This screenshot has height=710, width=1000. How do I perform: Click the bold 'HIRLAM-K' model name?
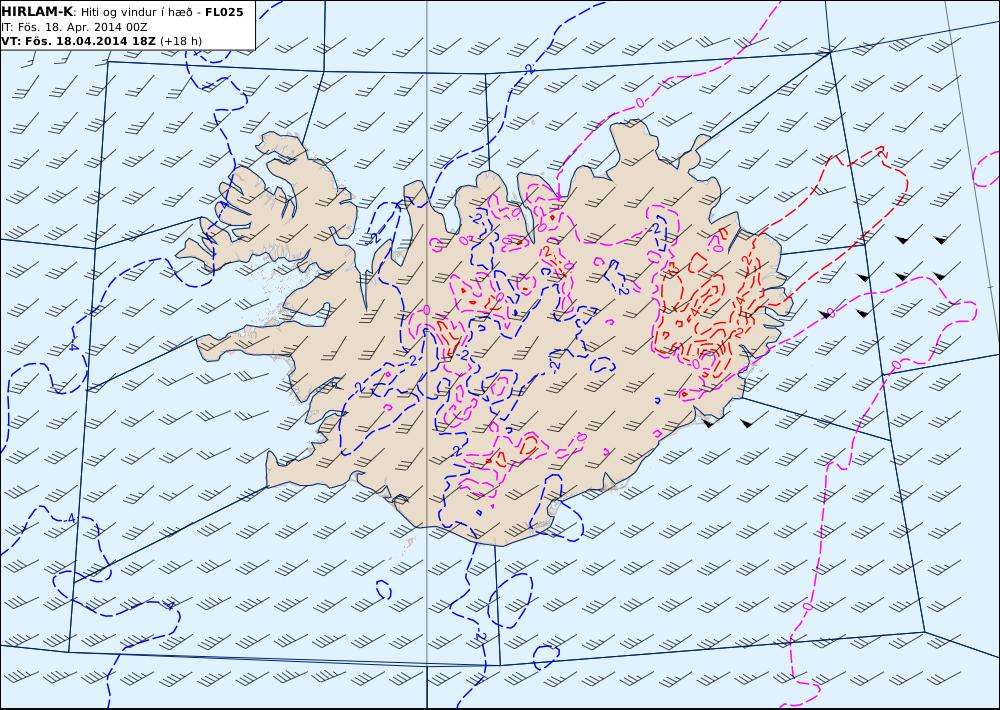[37, 12]
